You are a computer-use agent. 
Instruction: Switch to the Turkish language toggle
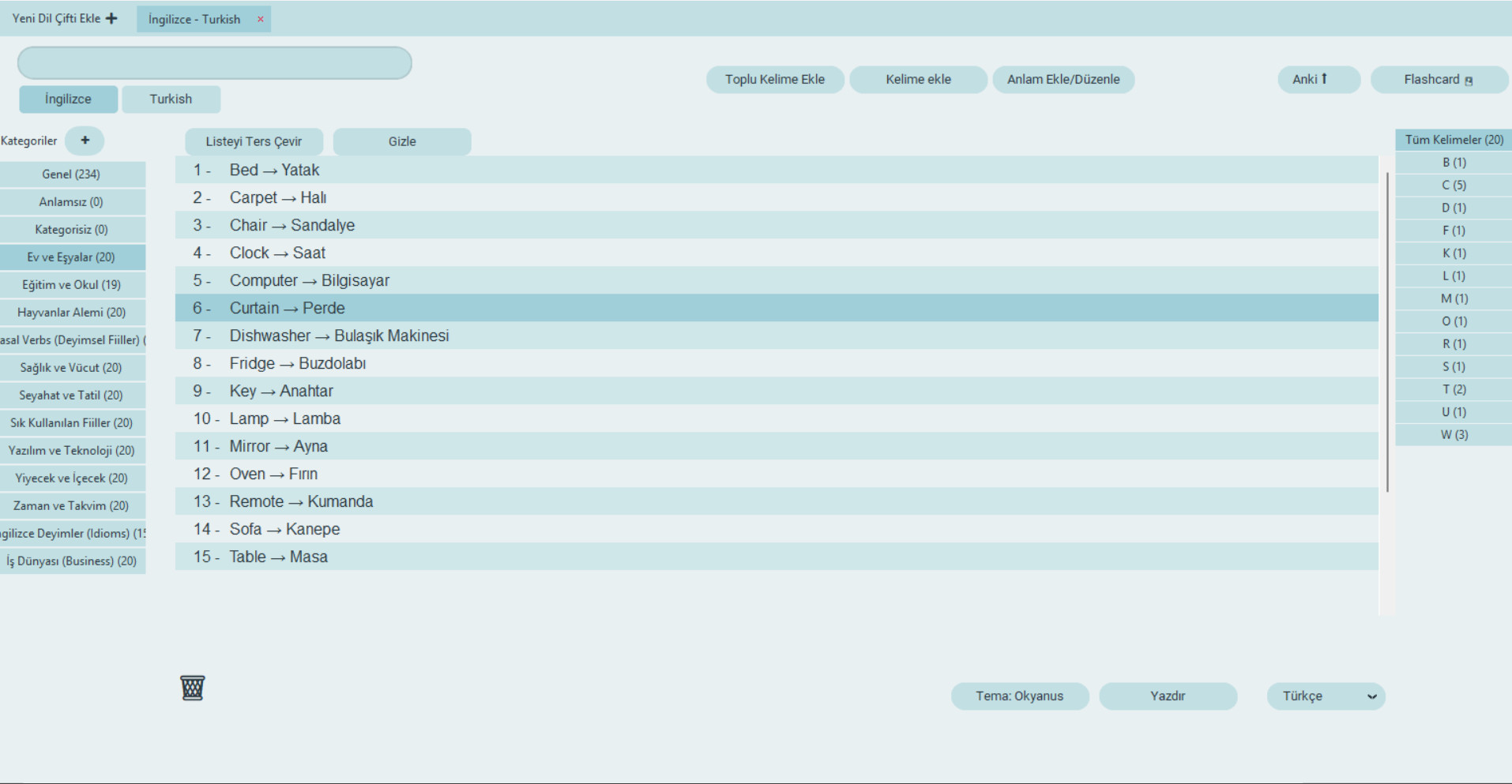(x=171, y=99)
